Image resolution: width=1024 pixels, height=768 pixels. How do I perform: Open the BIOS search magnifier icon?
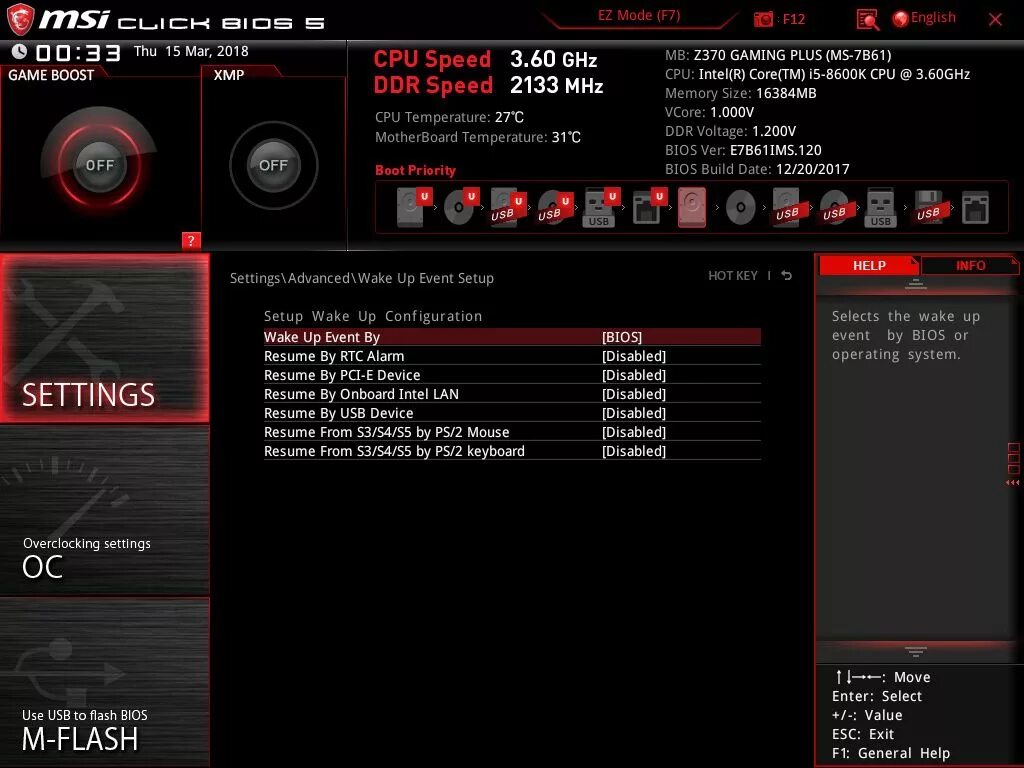point(867,19)
